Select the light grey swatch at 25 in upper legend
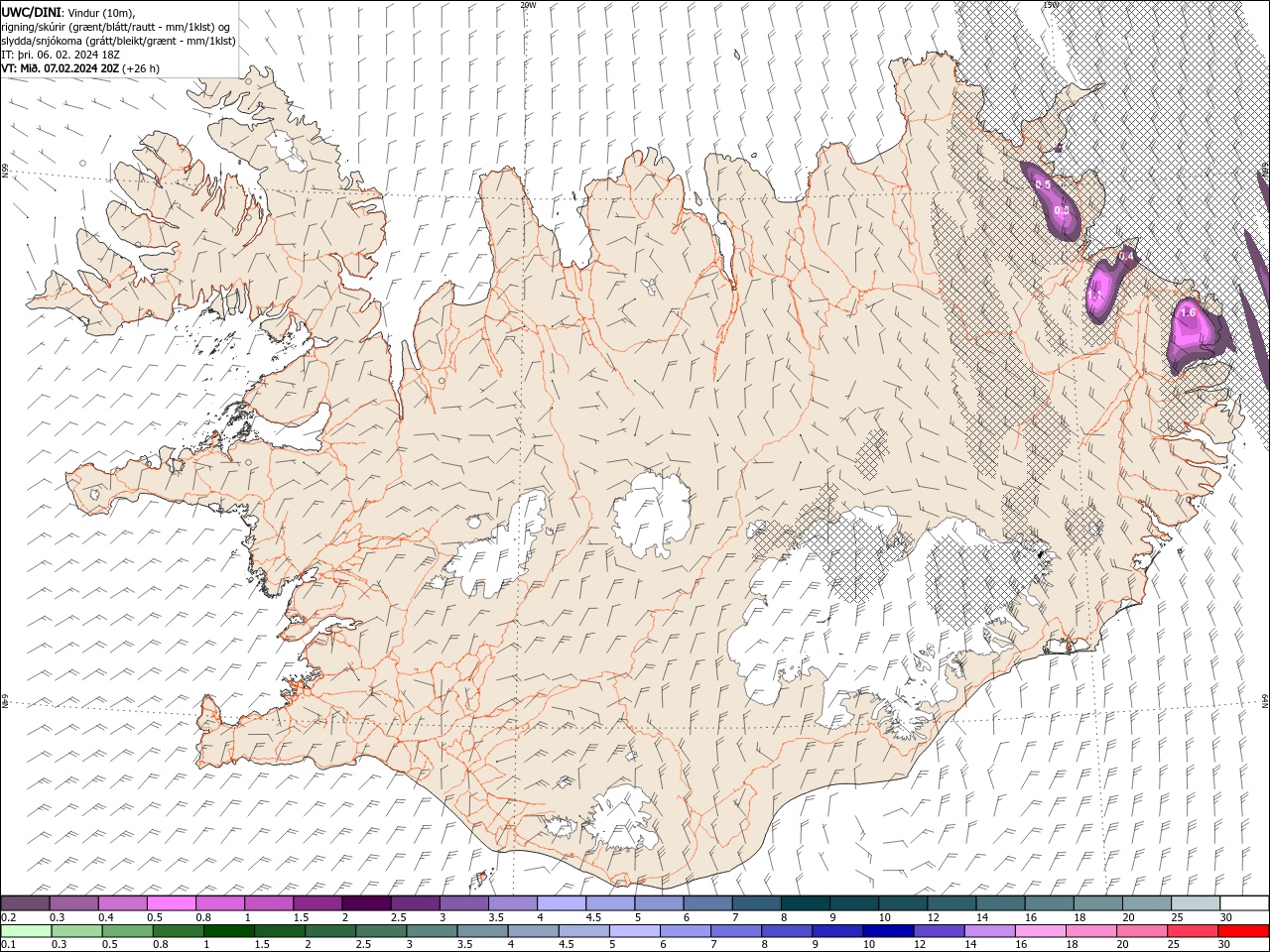This screenshot has width=1270, height=952. (1196, 902)
